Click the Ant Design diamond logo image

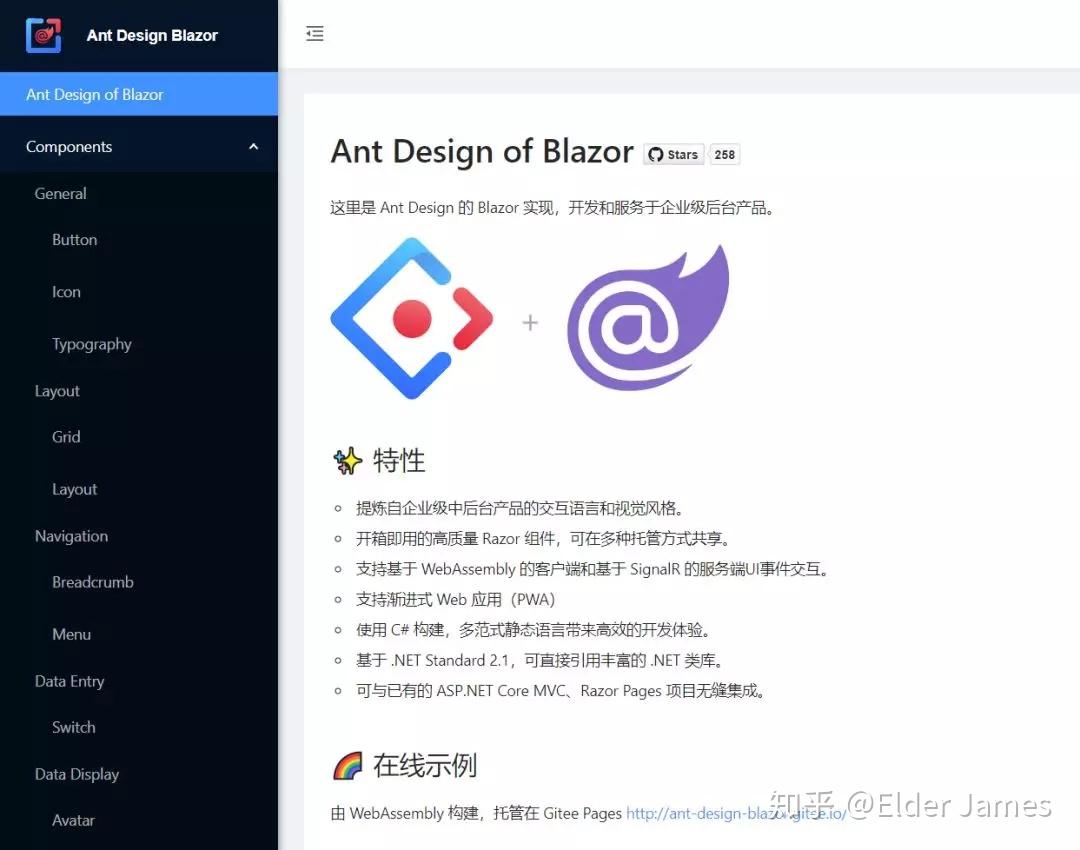[412, 318]
